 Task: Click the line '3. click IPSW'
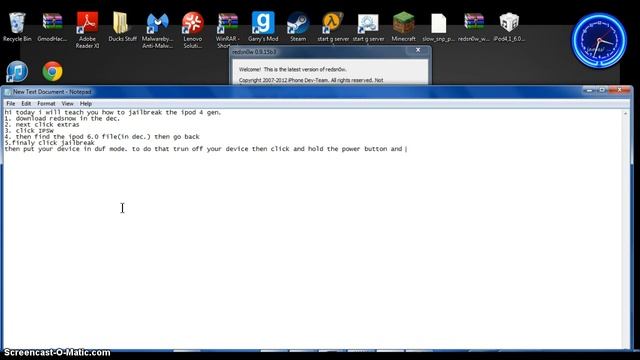(29, 131)
